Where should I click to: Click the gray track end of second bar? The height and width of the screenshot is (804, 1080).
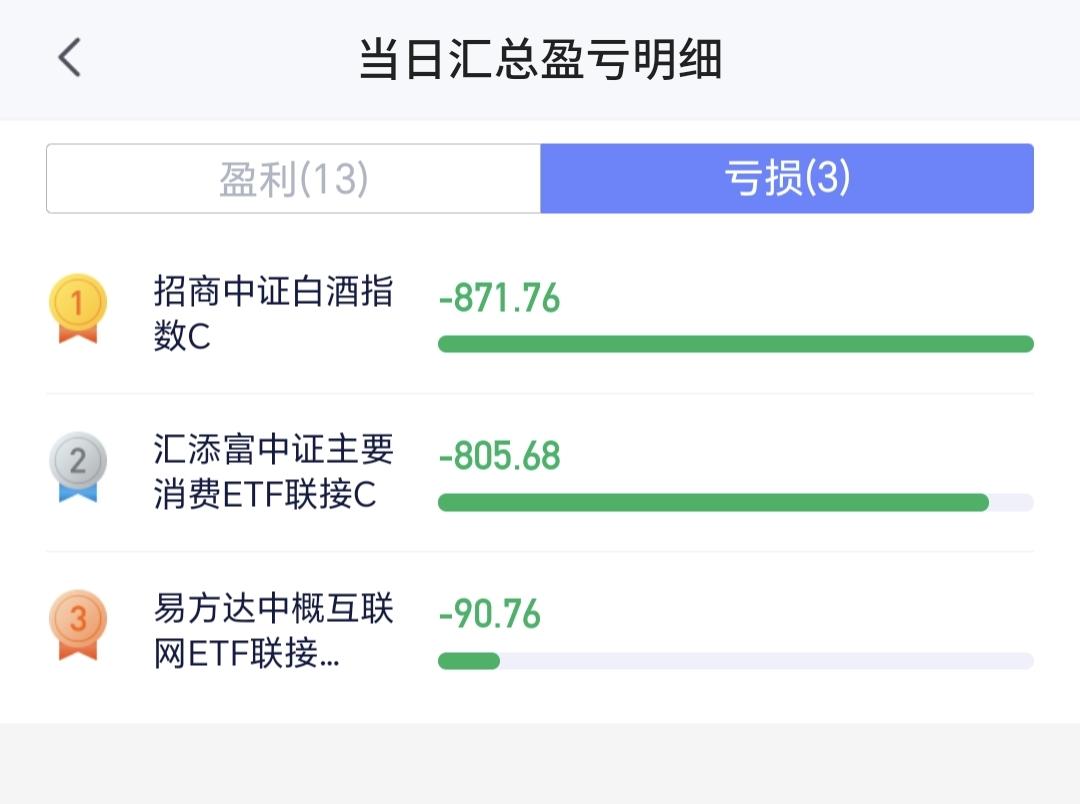1012,502
